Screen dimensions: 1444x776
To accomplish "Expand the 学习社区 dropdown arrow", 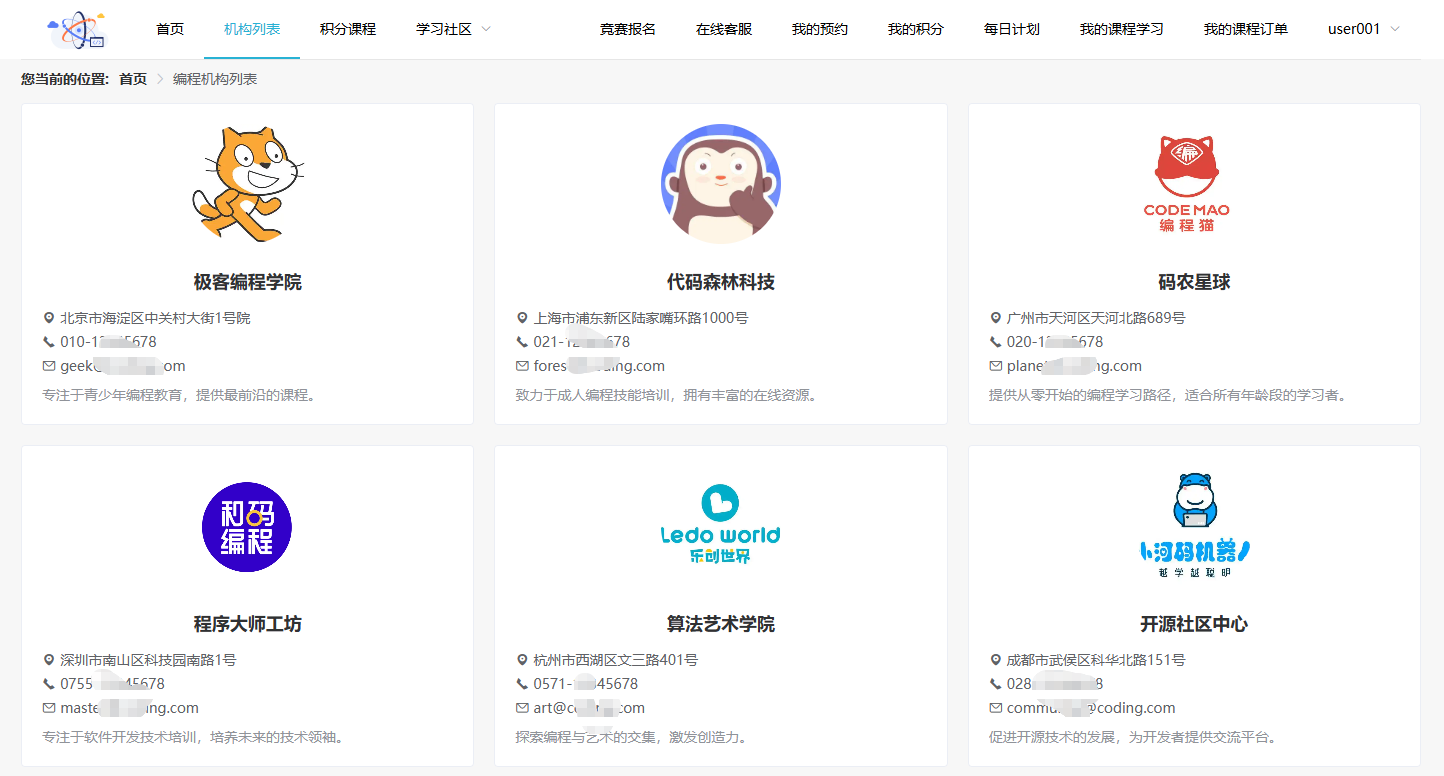I will [x=486, y=29].
